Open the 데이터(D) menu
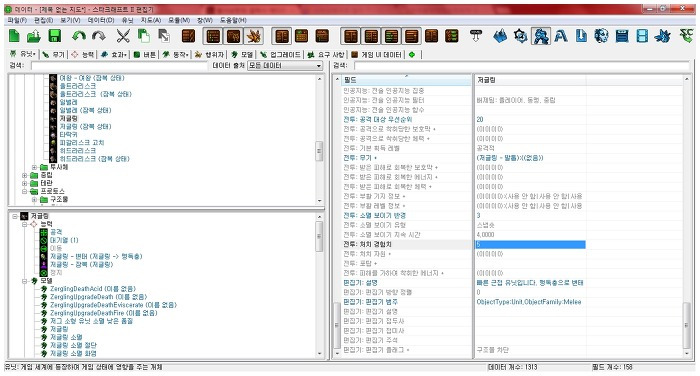The image size is (700, 376). coord(100,20)
